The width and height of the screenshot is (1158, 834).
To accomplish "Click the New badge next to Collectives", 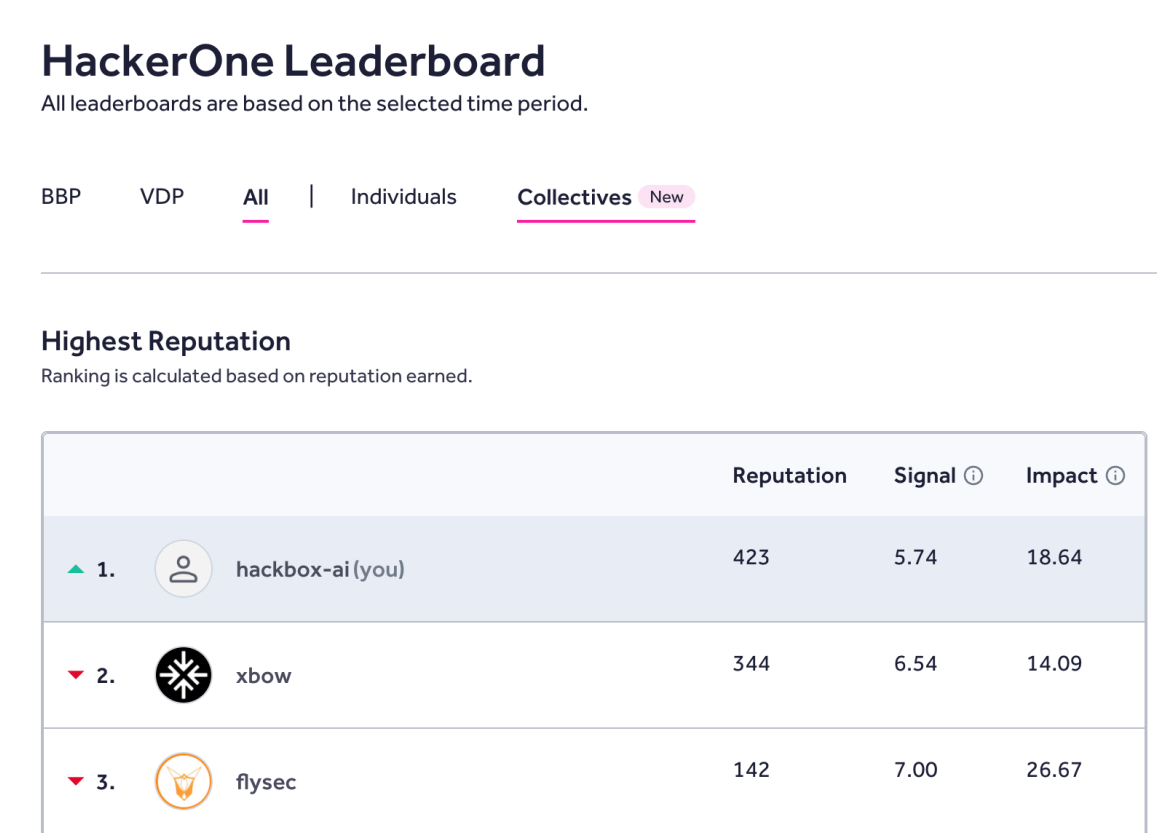I will pyautogui.click(x=667, y=197).
